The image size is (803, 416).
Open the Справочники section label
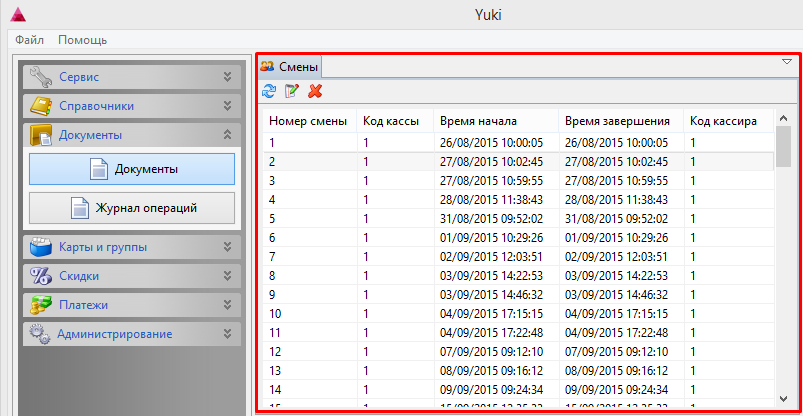click(x=97, y=106)
